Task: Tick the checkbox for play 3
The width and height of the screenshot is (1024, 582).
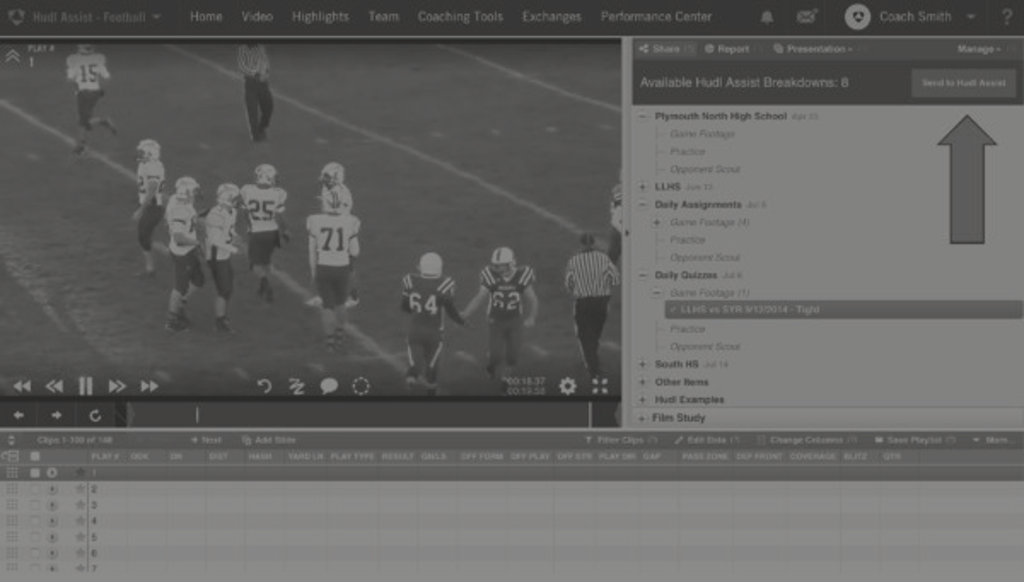Action: [35, 505]
